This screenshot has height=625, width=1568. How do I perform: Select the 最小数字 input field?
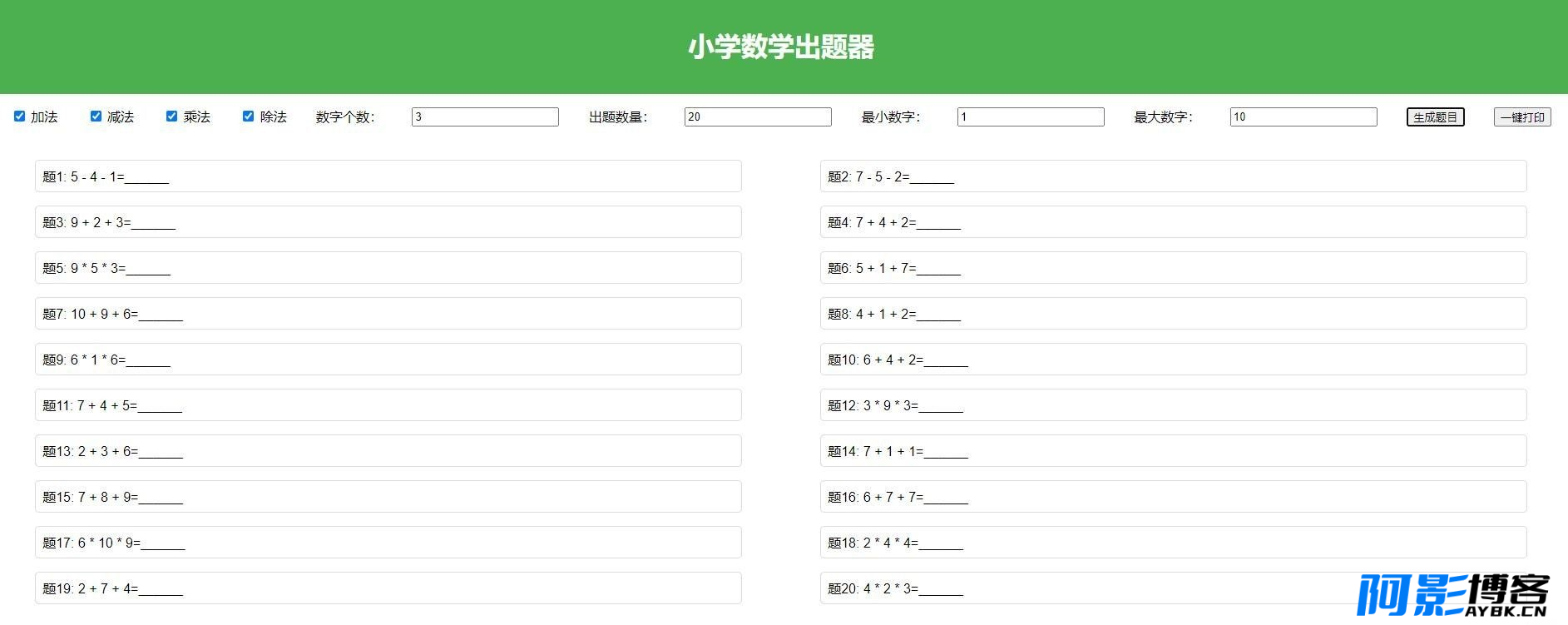coord(1031,117)
